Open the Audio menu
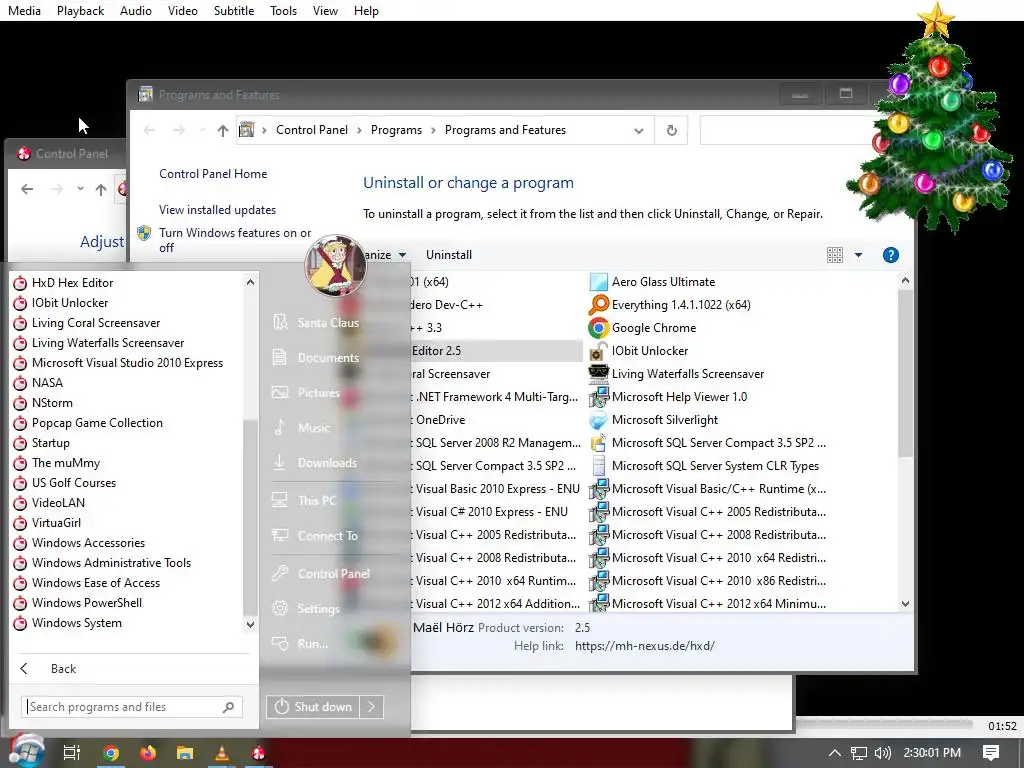Screen dimensions: 1024x768 tap(136, 10)
